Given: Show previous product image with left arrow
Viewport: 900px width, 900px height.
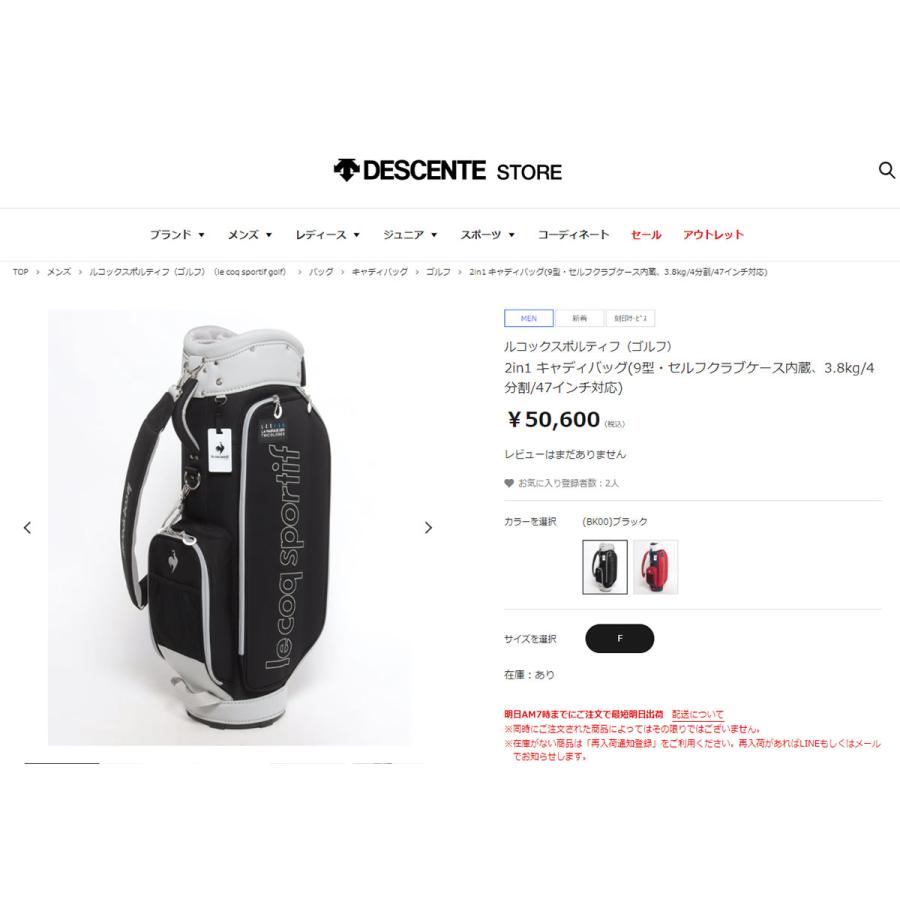Looking at the screenshot, I should point(27,527).
